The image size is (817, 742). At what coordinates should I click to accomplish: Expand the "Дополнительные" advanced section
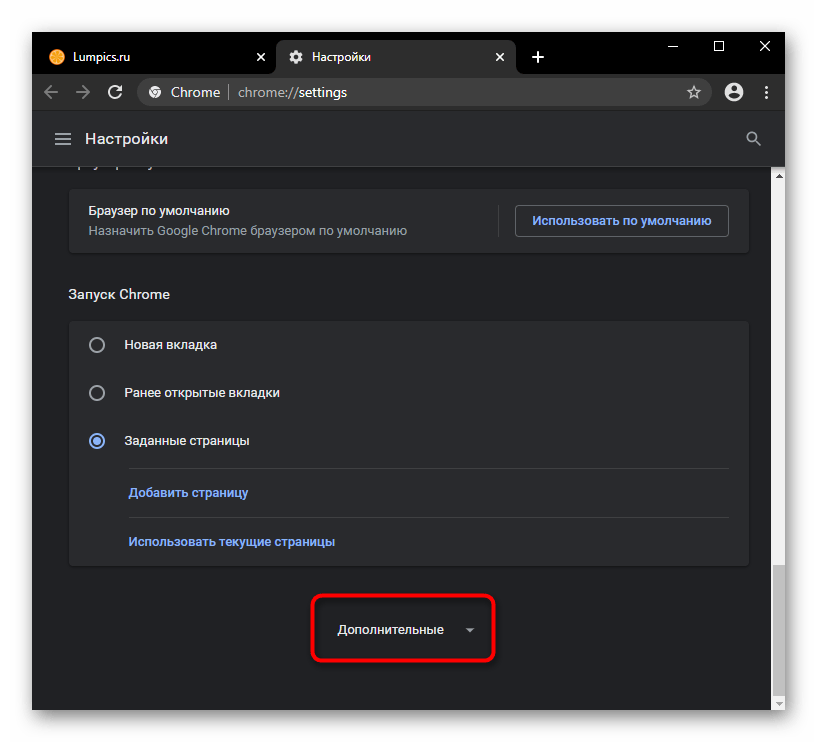point(391,630)
